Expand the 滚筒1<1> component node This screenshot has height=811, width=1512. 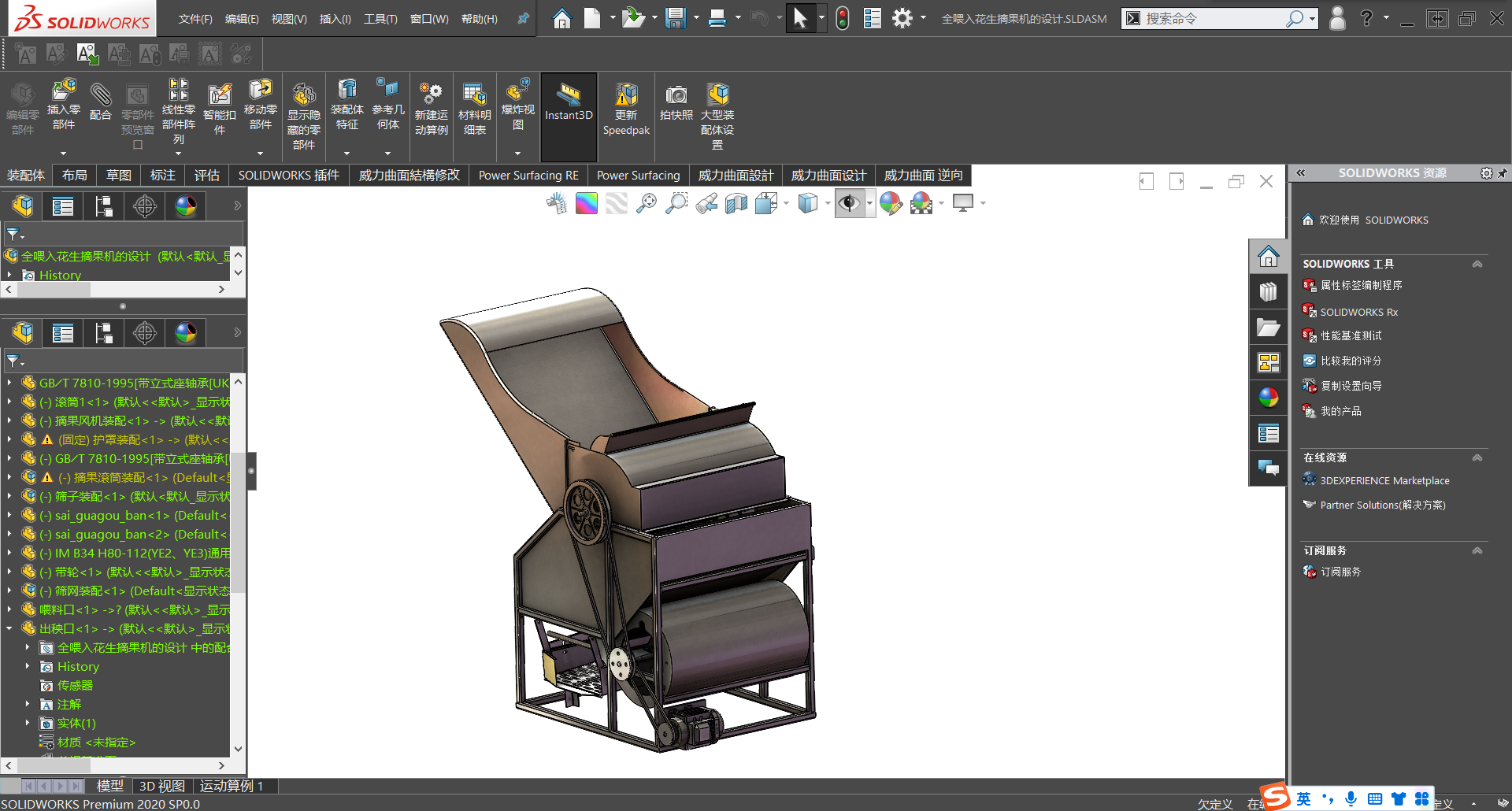tap(9, 402)
